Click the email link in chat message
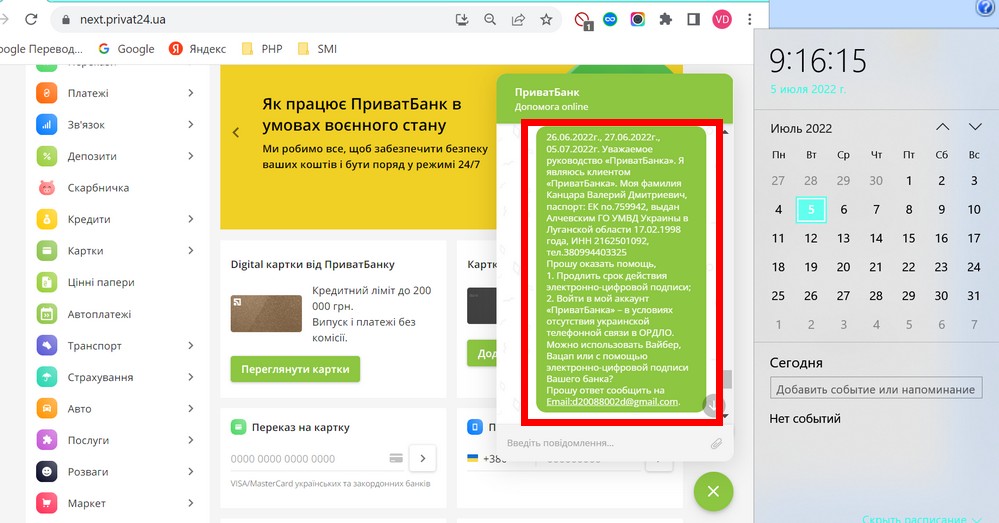The width and height of the screenshot is (999, 523). coord(612,402)
